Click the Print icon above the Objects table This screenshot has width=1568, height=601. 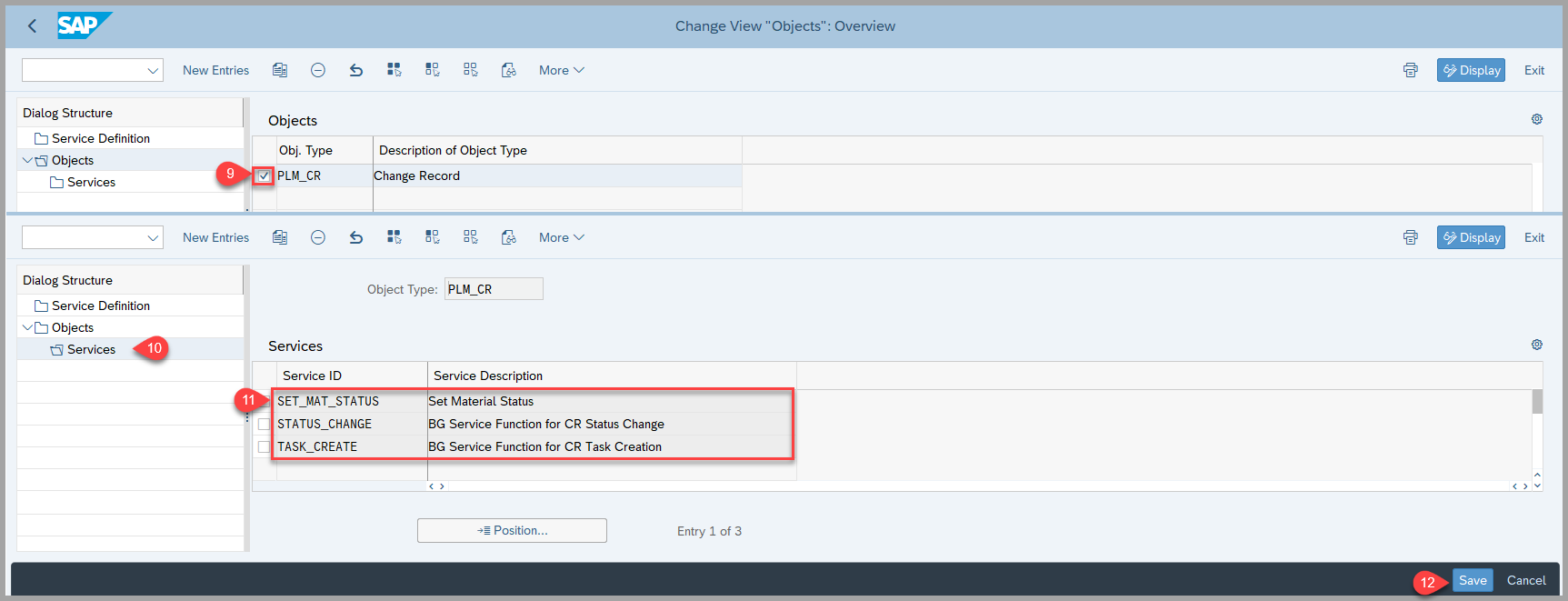(x=1410, y=70)
